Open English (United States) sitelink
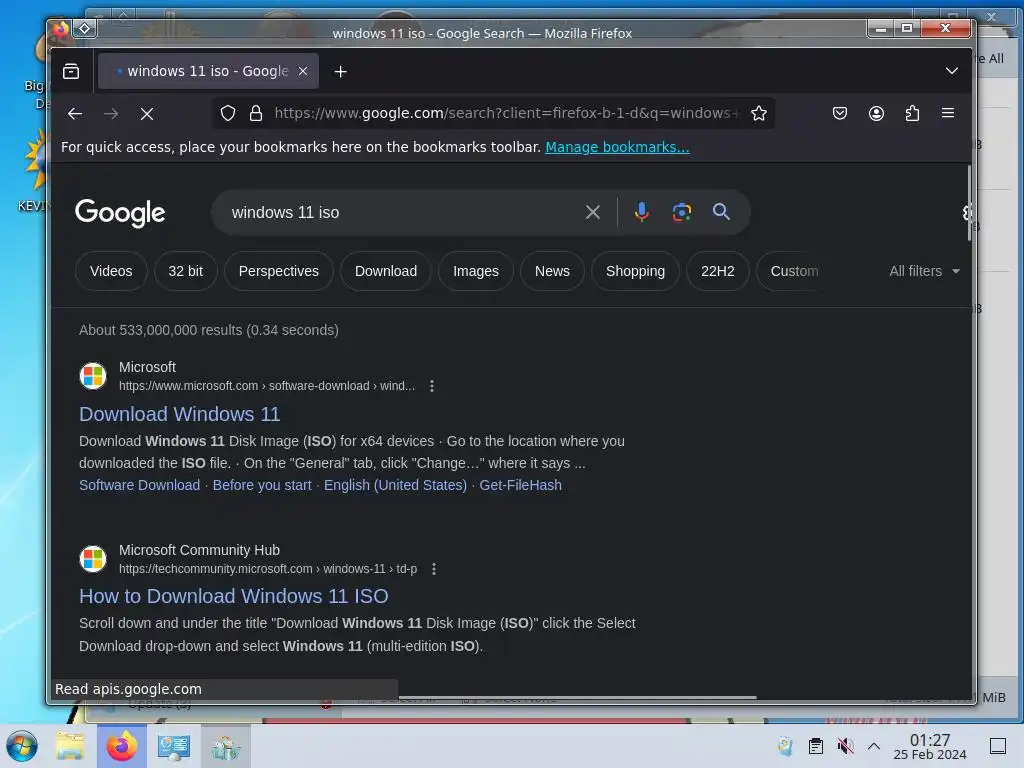1024x768 pixels. click(x=396, y=485)
